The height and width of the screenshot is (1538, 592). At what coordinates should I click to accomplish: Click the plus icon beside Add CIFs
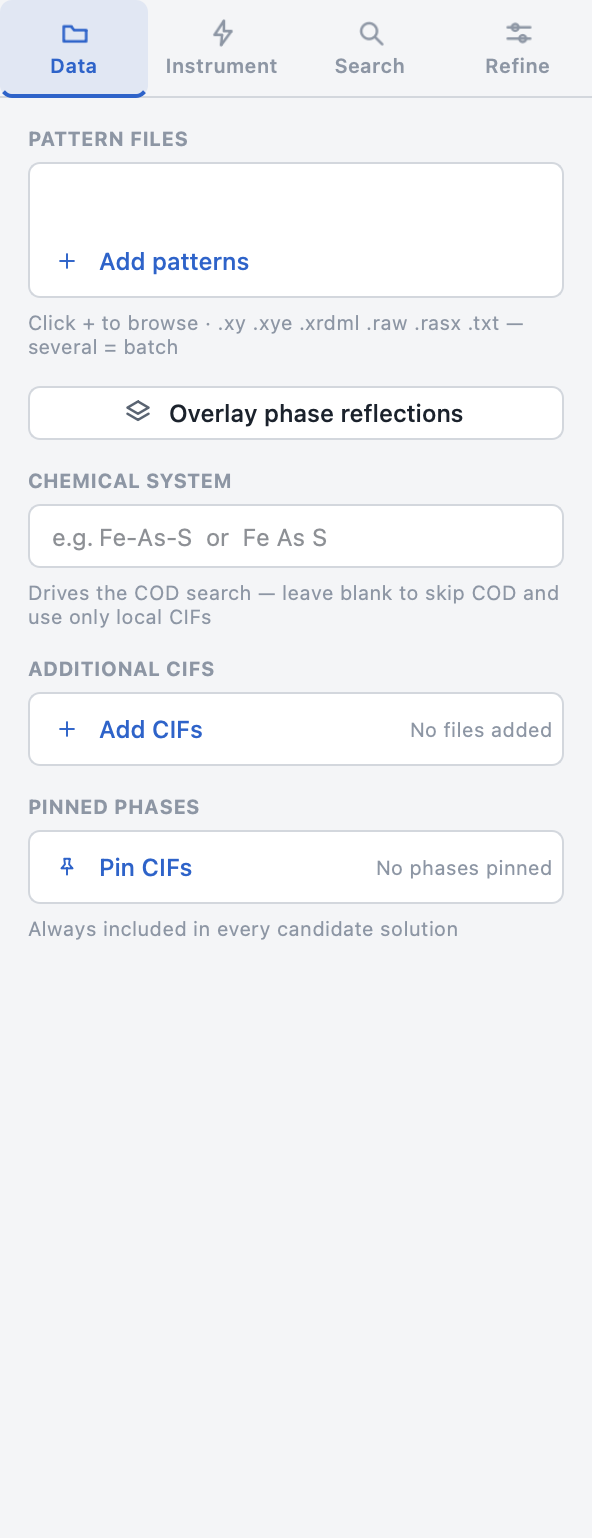(67, 730)
